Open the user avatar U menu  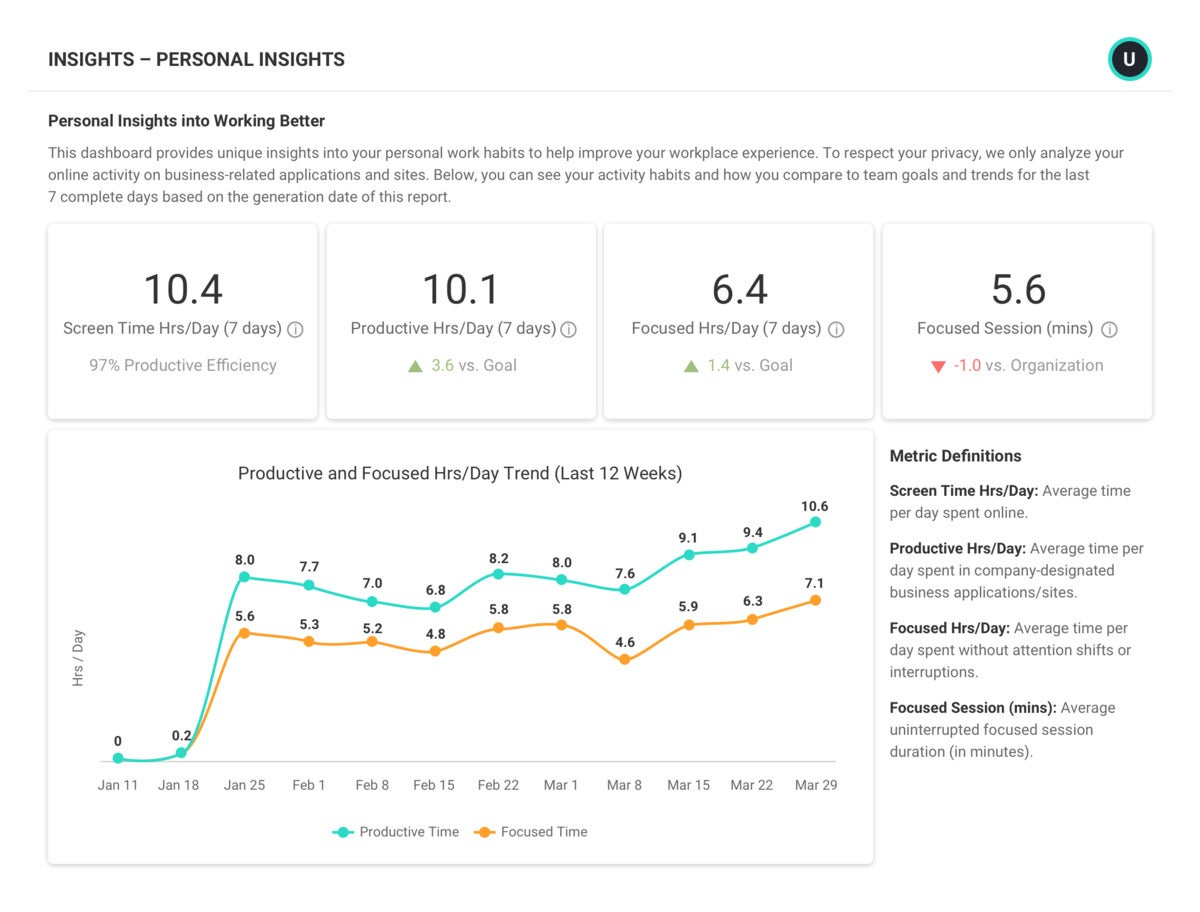coord(1129,59)
